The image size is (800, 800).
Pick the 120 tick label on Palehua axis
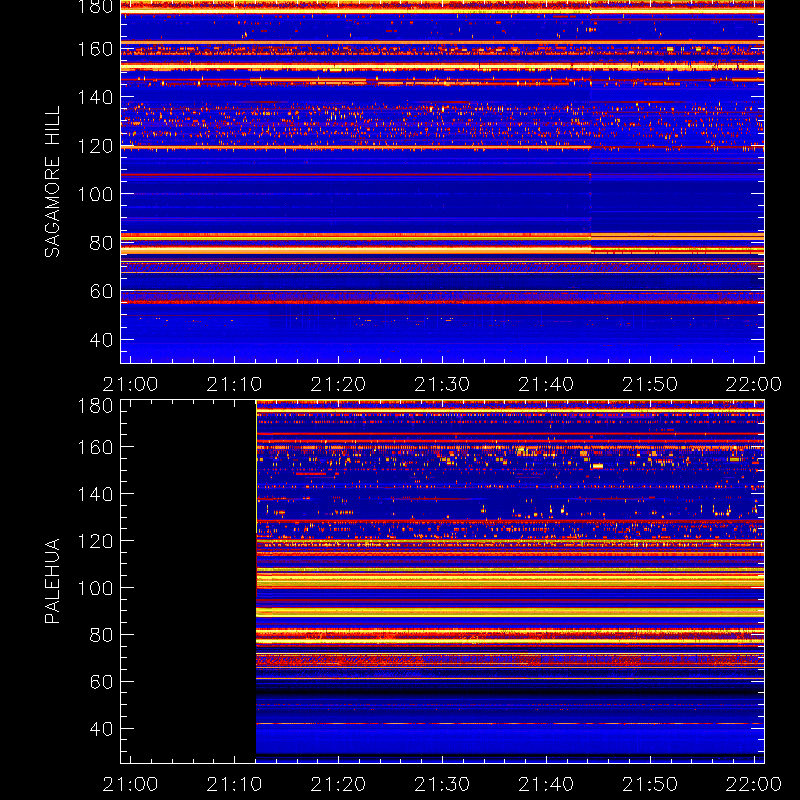click(95, 541)
